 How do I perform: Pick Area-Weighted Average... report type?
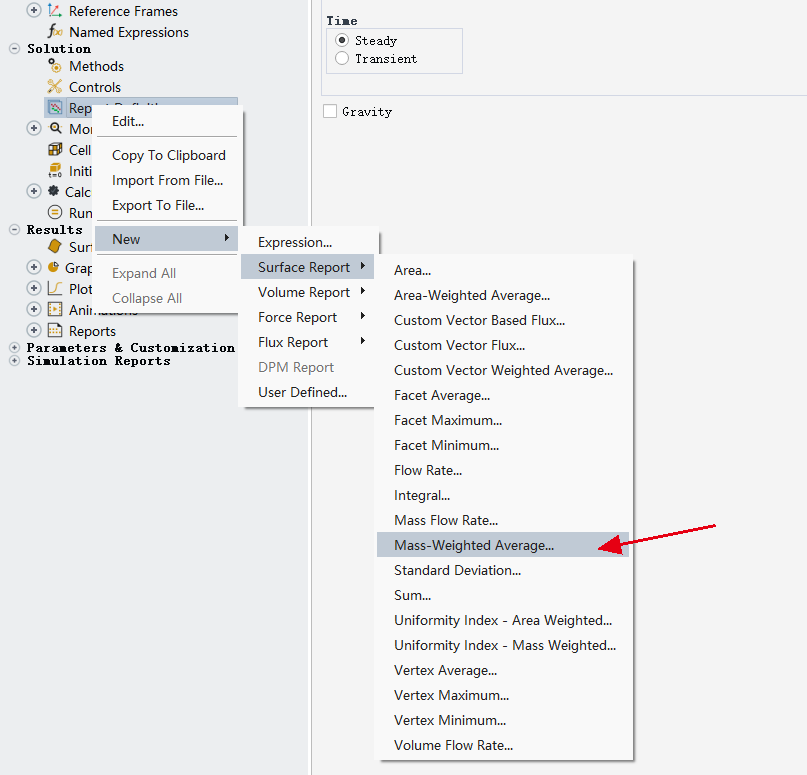coord(472,295)
